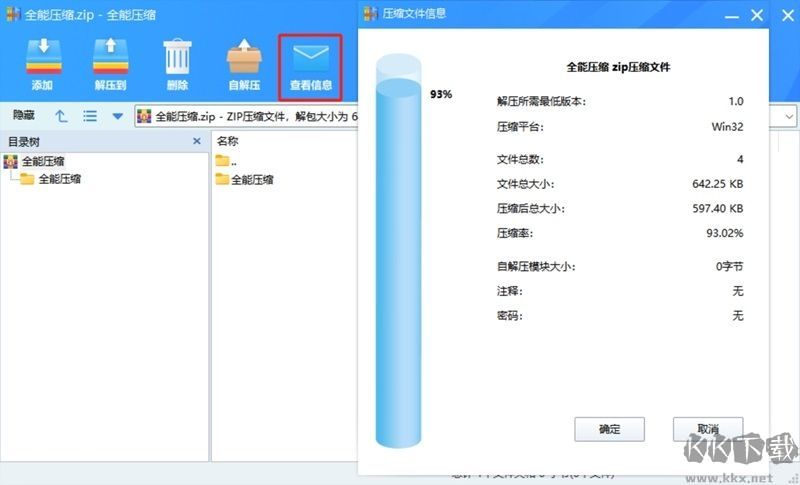Click 确定 button in info dialog
Screen dimensions: 800x485
609,429
